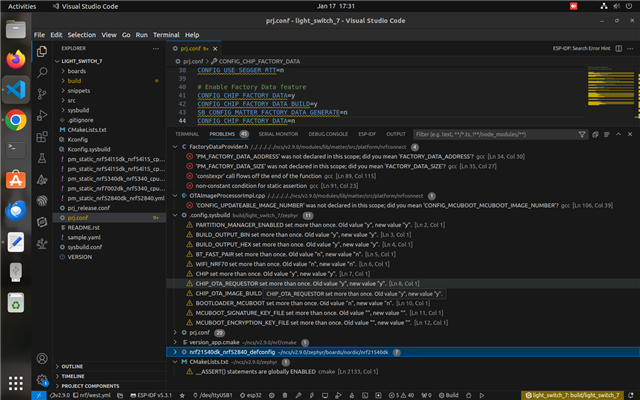This screenshot has height=400, width=640.
Task: Open the Extensions view
Action: [x=42, y=137]
